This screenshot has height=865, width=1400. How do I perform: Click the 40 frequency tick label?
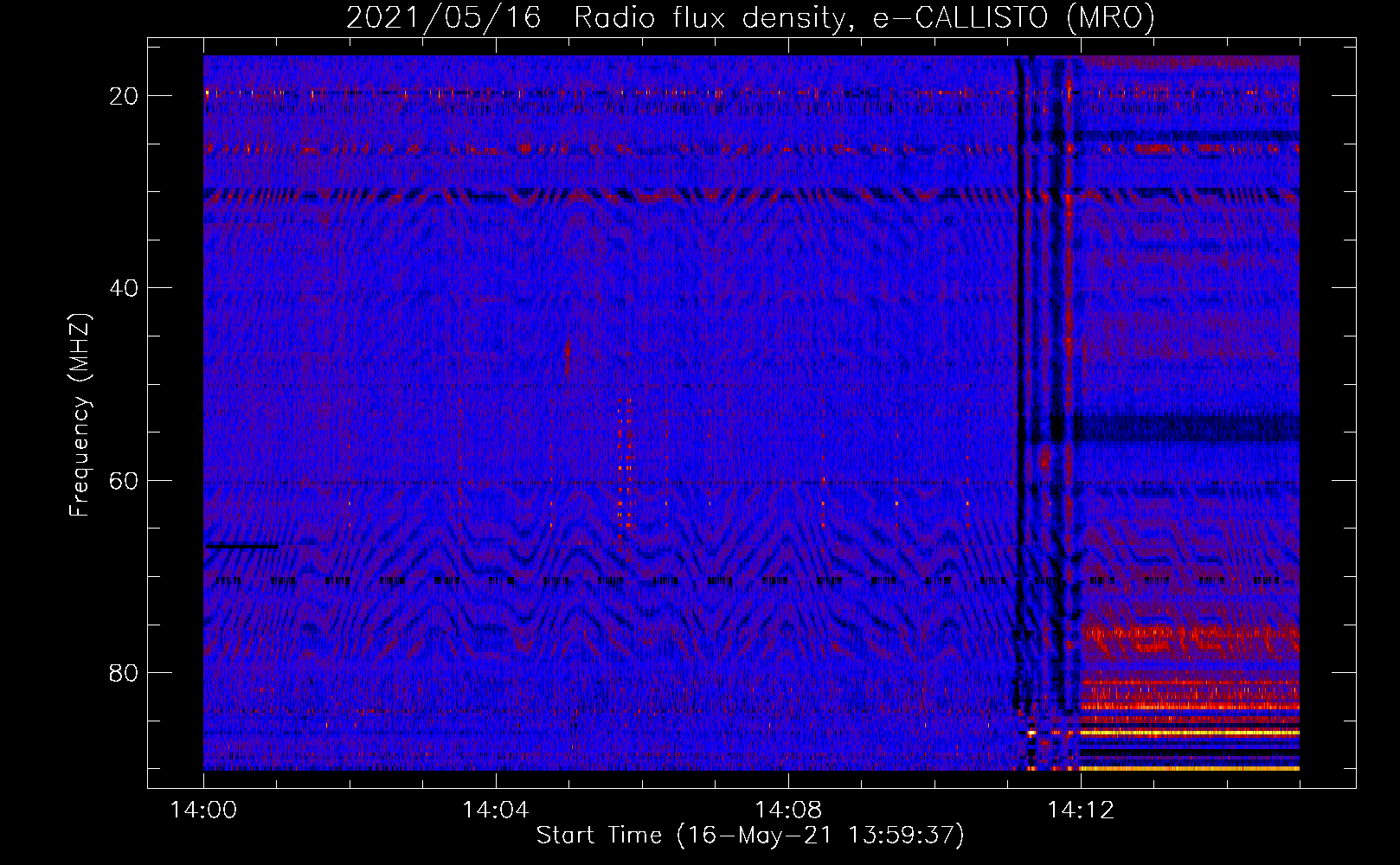point(124,288)
